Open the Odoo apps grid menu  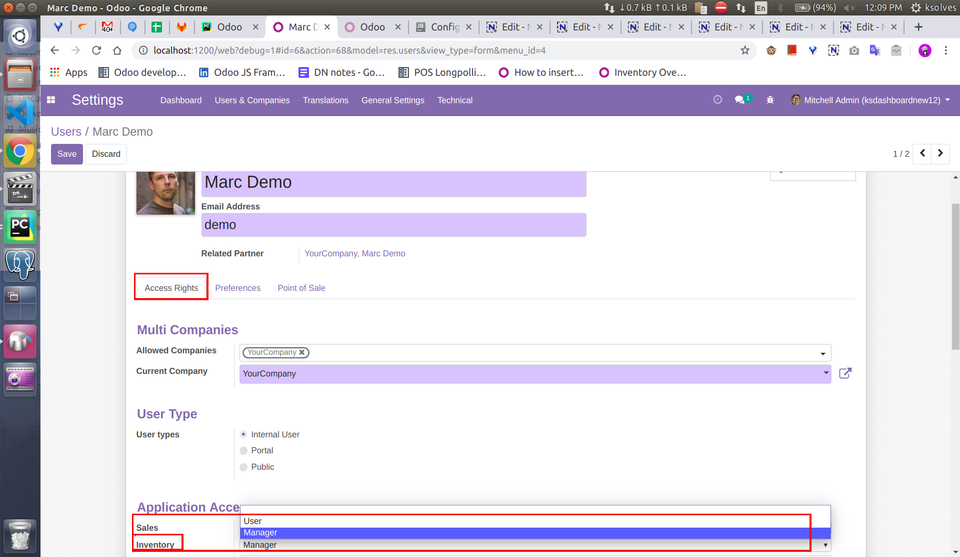click(51, 100)
